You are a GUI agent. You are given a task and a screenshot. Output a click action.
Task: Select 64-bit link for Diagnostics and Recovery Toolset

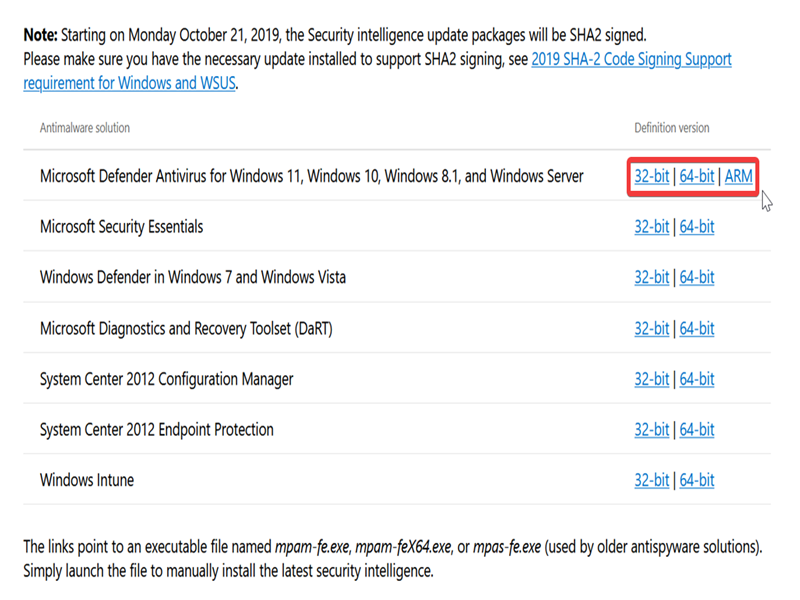click(696, 328)
